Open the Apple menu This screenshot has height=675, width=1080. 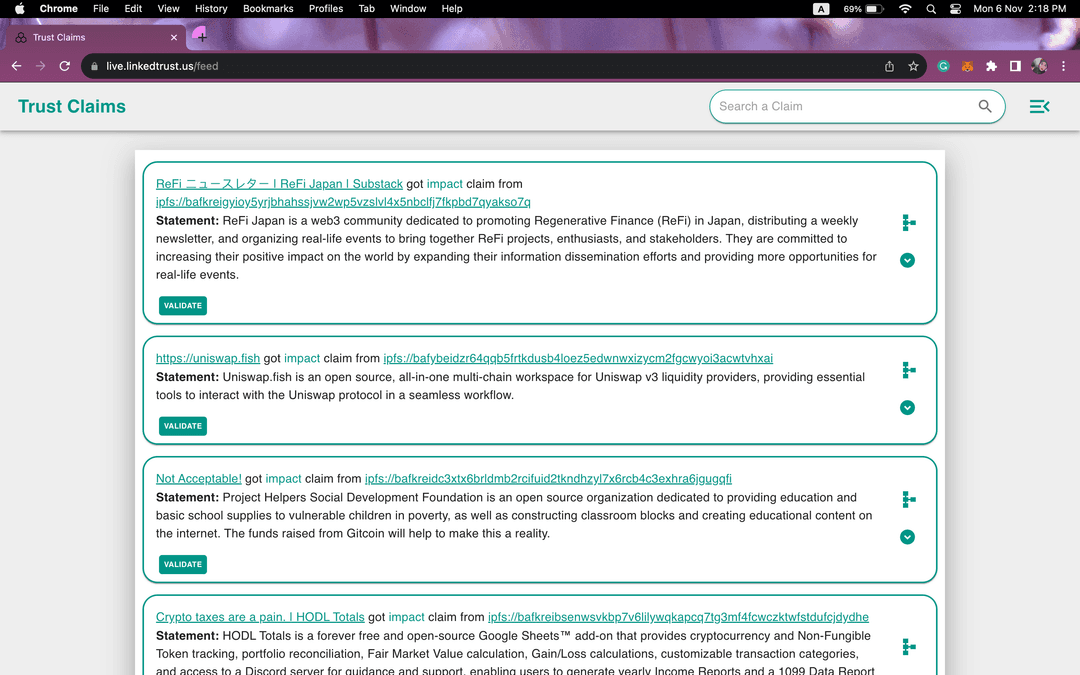19,9
